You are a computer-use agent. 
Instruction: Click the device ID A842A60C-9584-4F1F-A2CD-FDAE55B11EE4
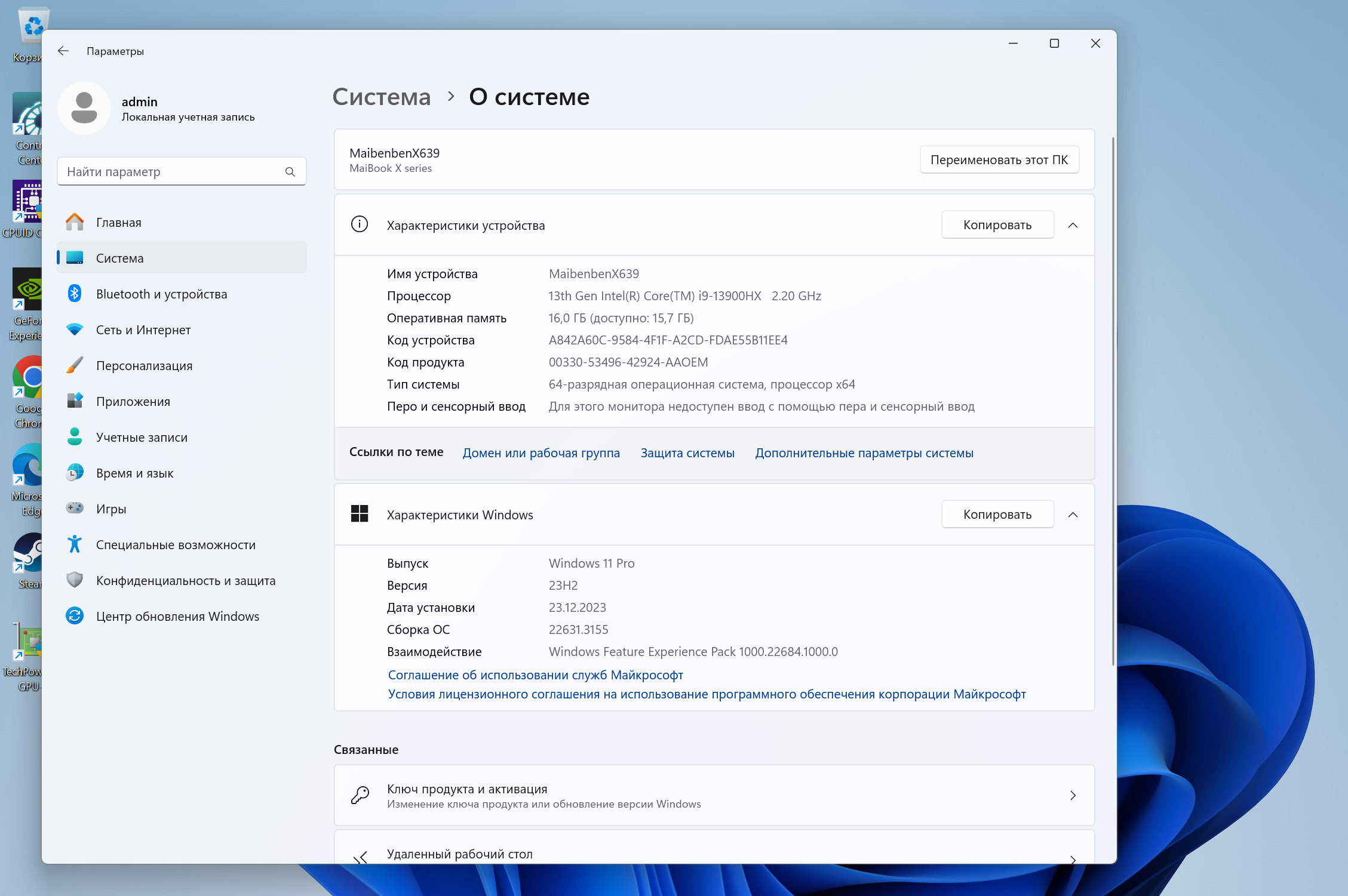point(668,340)
